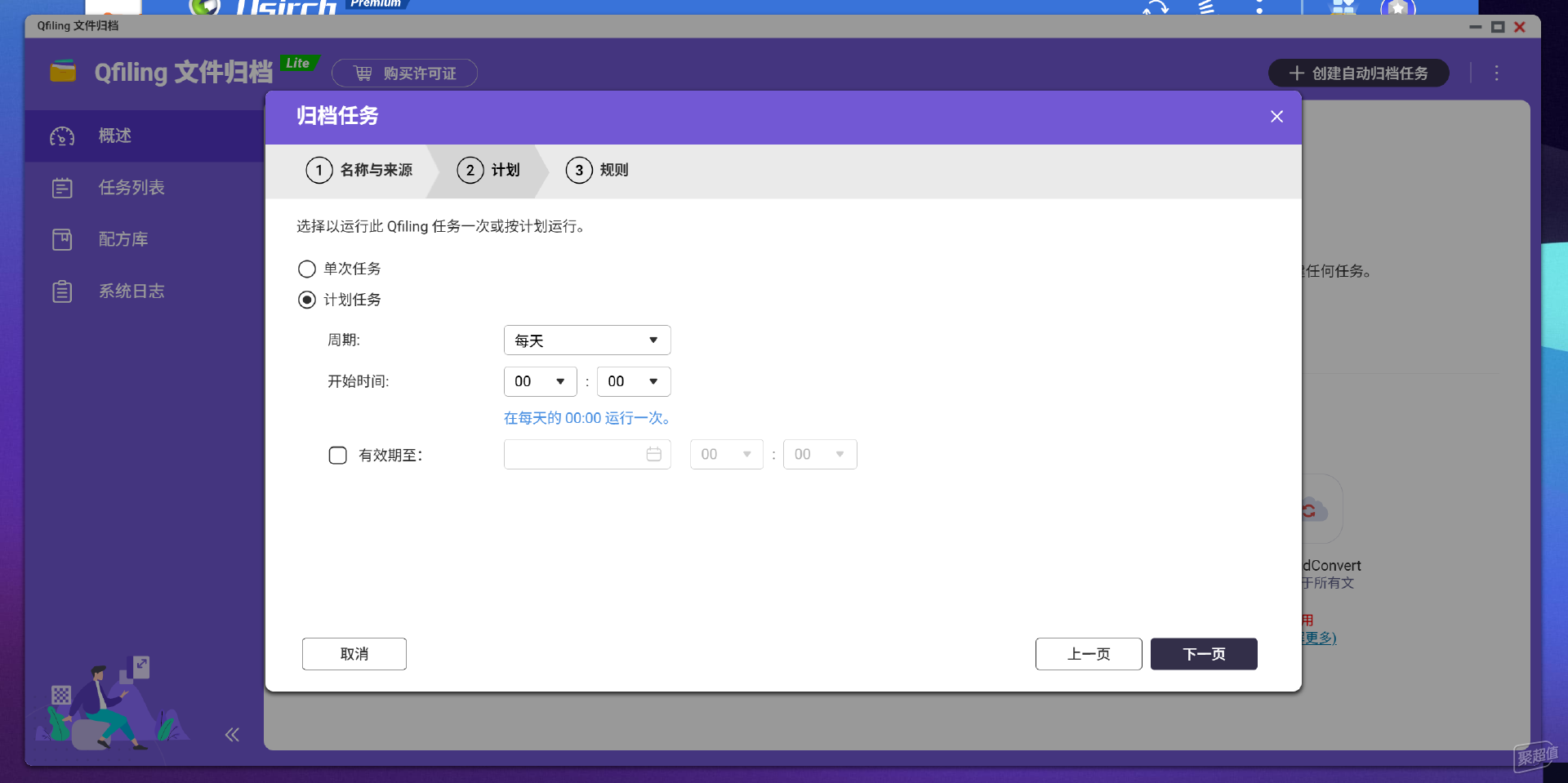Go to step 1 Name and Source tab
Image resolution: width=1568 pixels, height=783 pixels.
pos(359,170)
